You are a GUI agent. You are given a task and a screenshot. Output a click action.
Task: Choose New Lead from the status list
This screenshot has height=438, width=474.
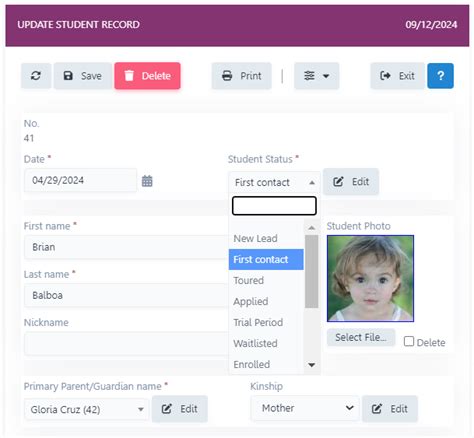point(266,238)
